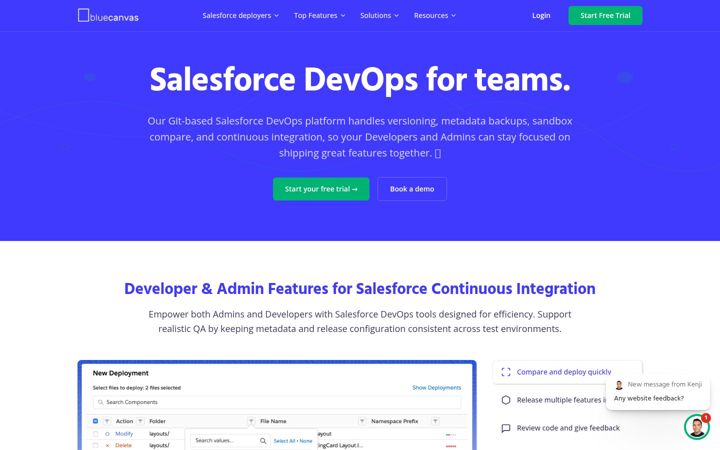
Task: Click the Start Free Trial button
Action: 605,16
